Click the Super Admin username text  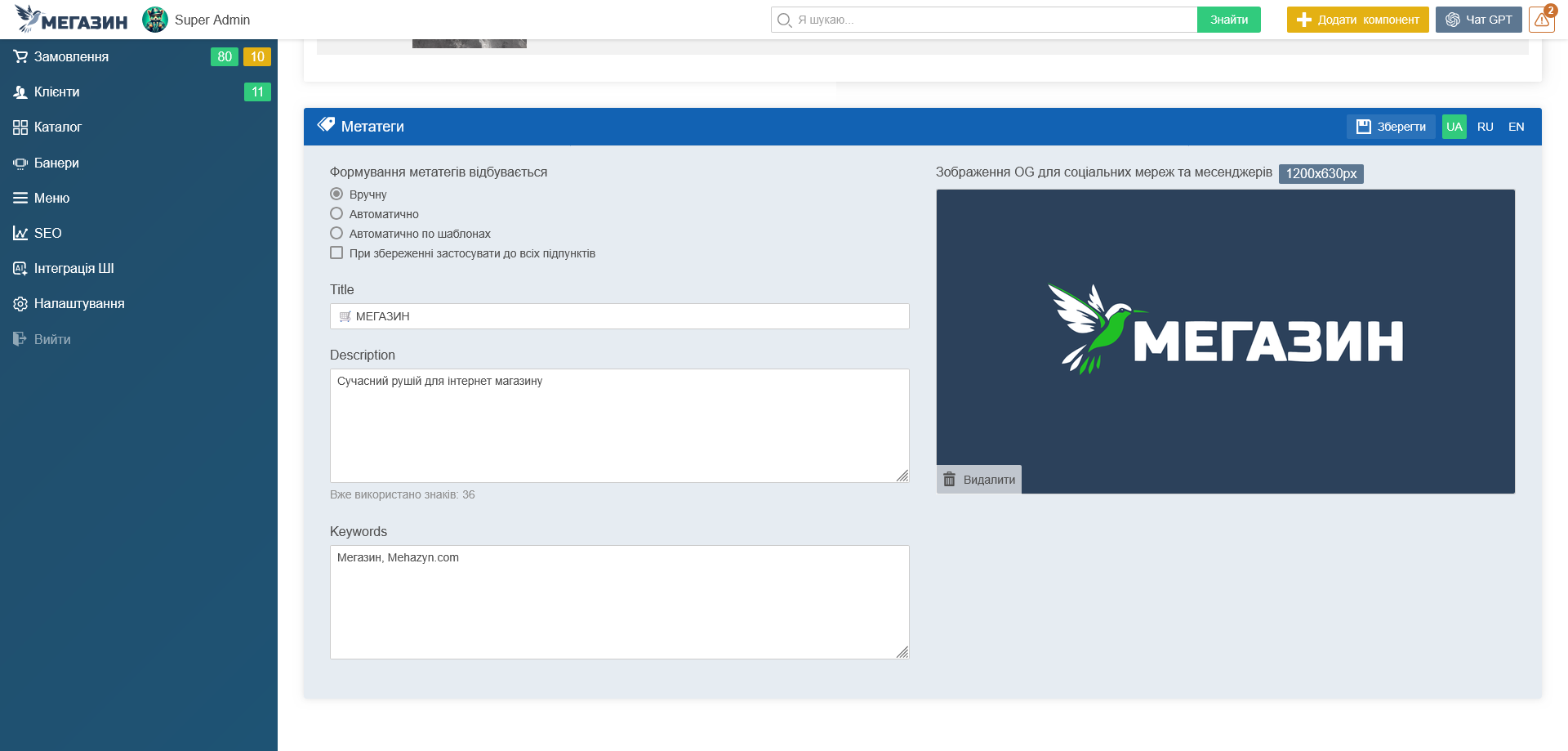(x=212, y=20)
